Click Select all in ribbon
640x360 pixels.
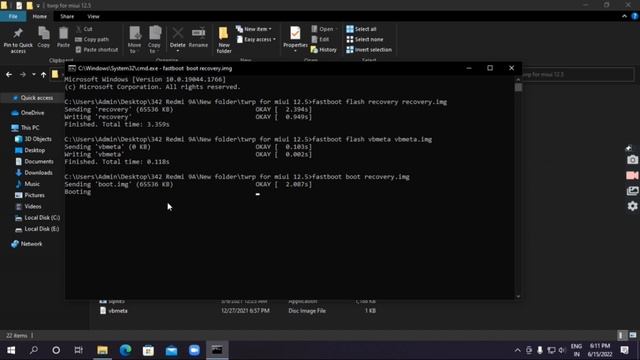361,29
